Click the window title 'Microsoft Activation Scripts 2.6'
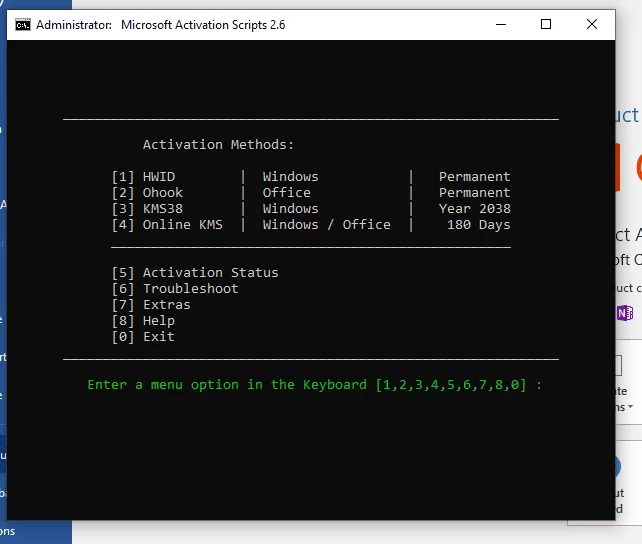The height and width of the screenshot is (544, 642). pyautogui.click(x=203, y=25)
